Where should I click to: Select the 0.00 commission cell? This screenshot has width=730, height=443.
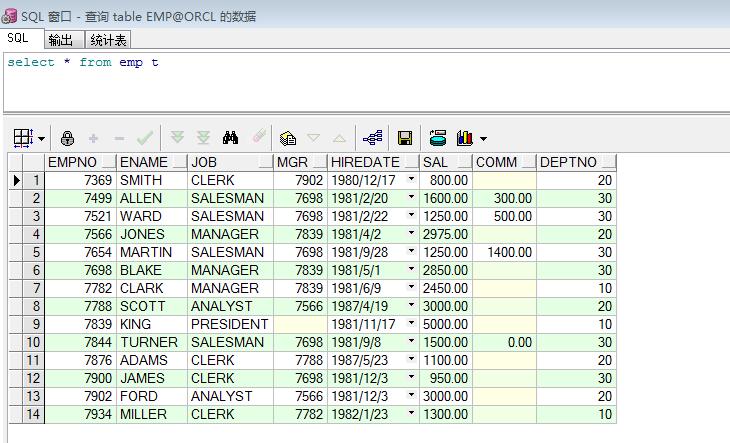tap(505, 342)
